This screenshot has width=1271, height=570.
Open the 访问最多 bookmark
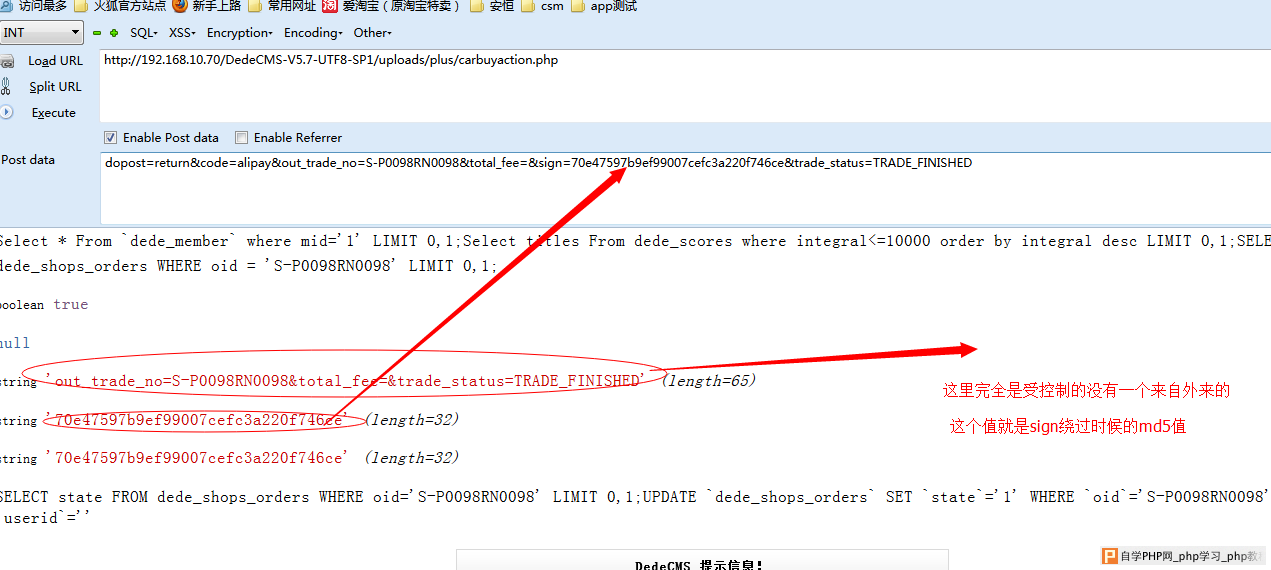point(34,6)
